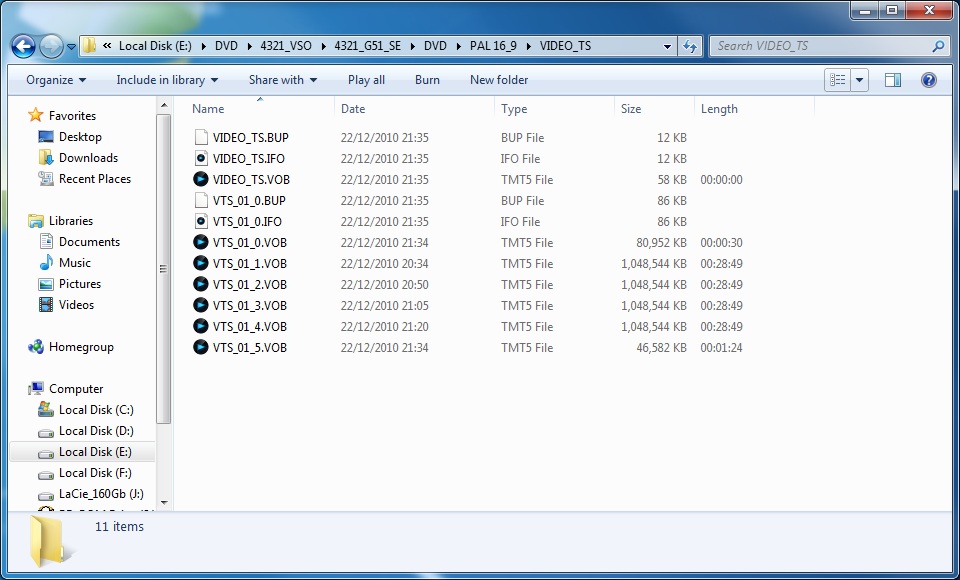Image resolution: width=960 pixels, height=580 pixels.
Task: Open the Videos library
Action: click(x=77, y=304)
